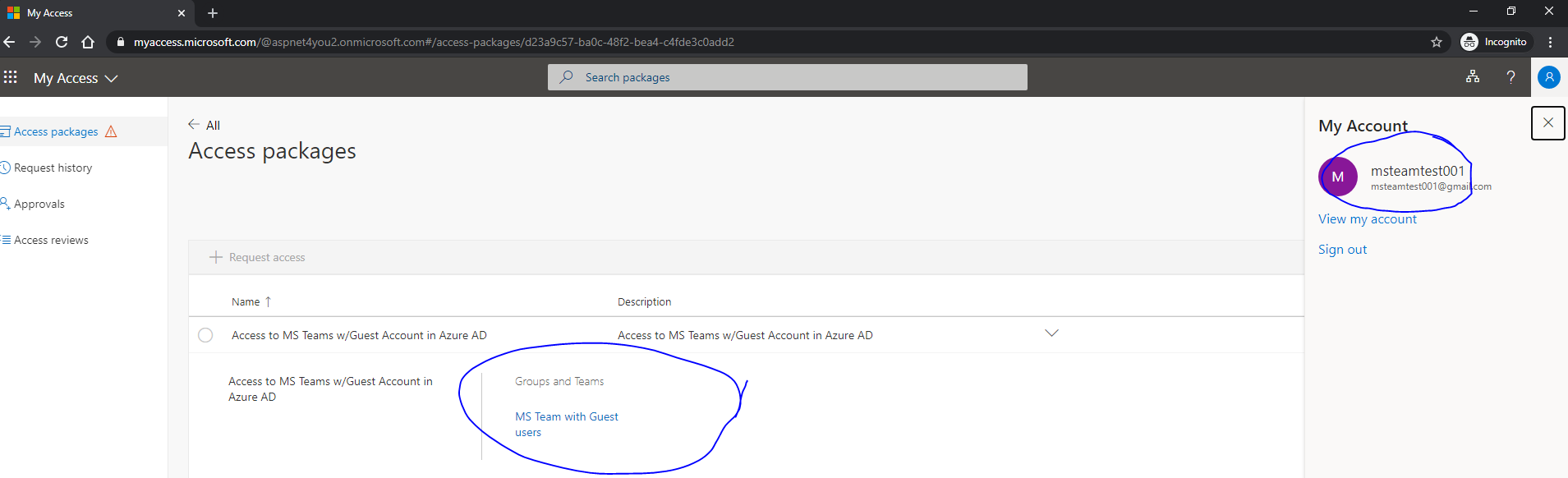Close the My Access browser tab
Image resolution: width=1568 pixels, height=478 pixels.
182,13
